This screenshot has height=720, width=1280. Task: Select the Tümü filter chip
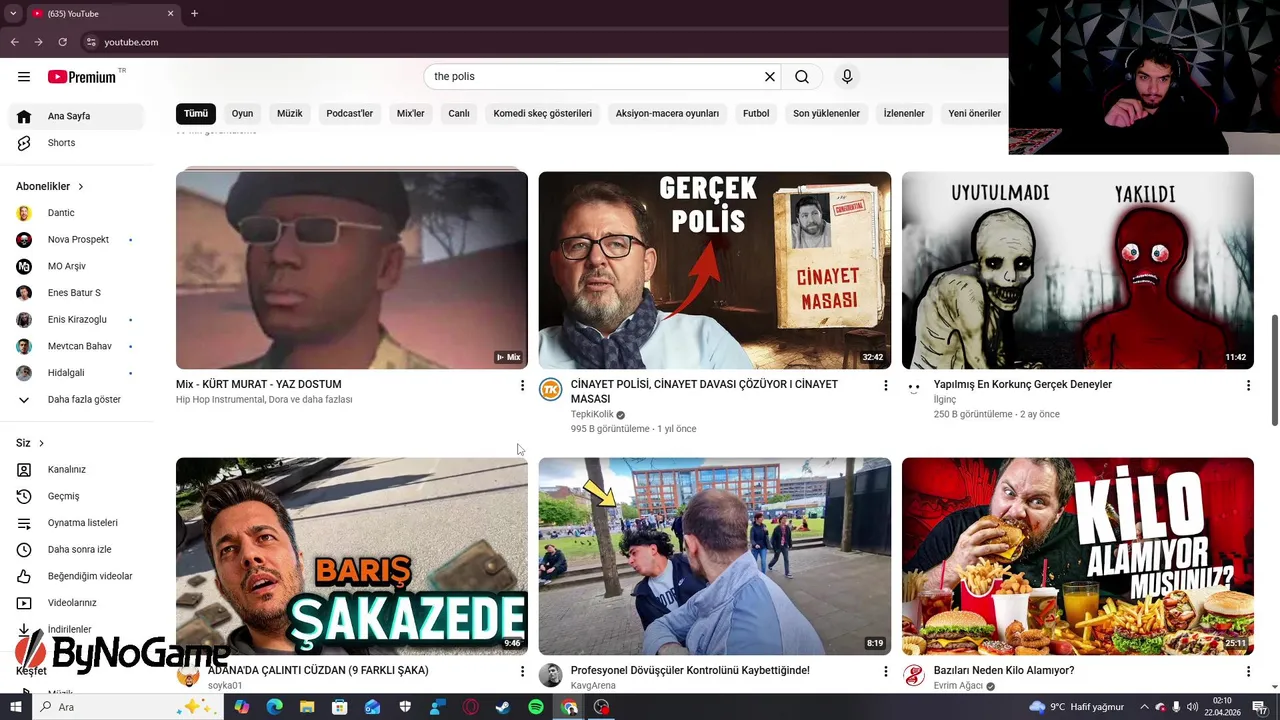[x=196, y=114]
